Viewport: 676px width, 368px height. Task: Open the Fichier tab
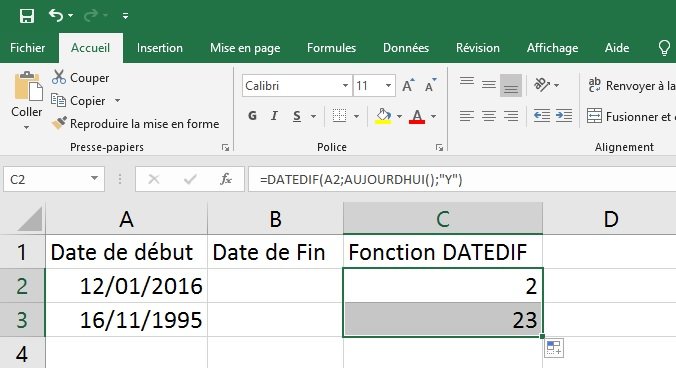point(28,48)
